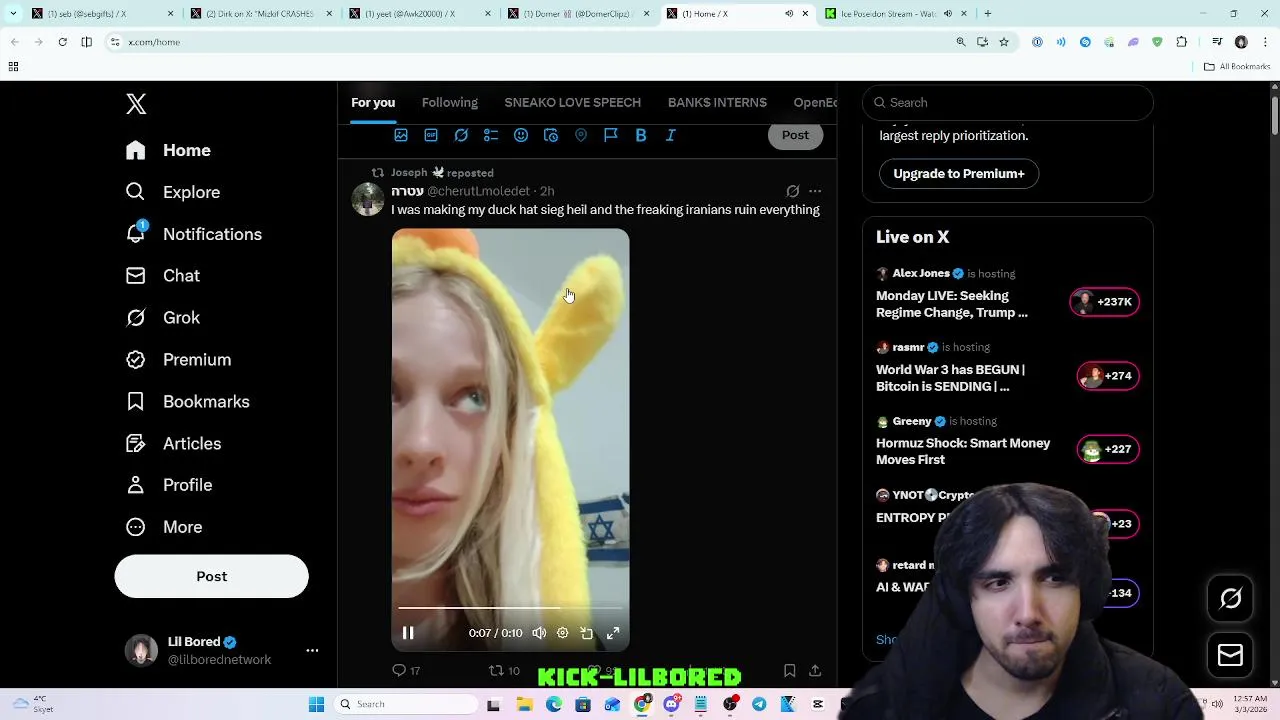Open @cherutLmoledet profile handle link
This screenshot has height=720, width=1280.
pyautogui.click(x=478, y=191)
